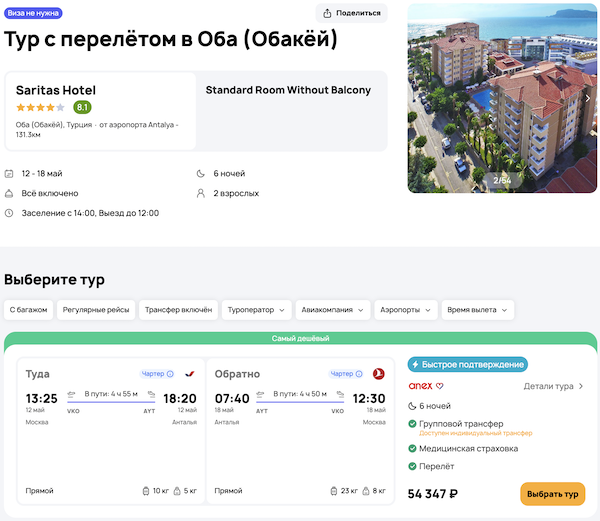Viewport: 600px width, 521px height.
Task: Open the «Время вылета» dropdown
Action: 477,310
